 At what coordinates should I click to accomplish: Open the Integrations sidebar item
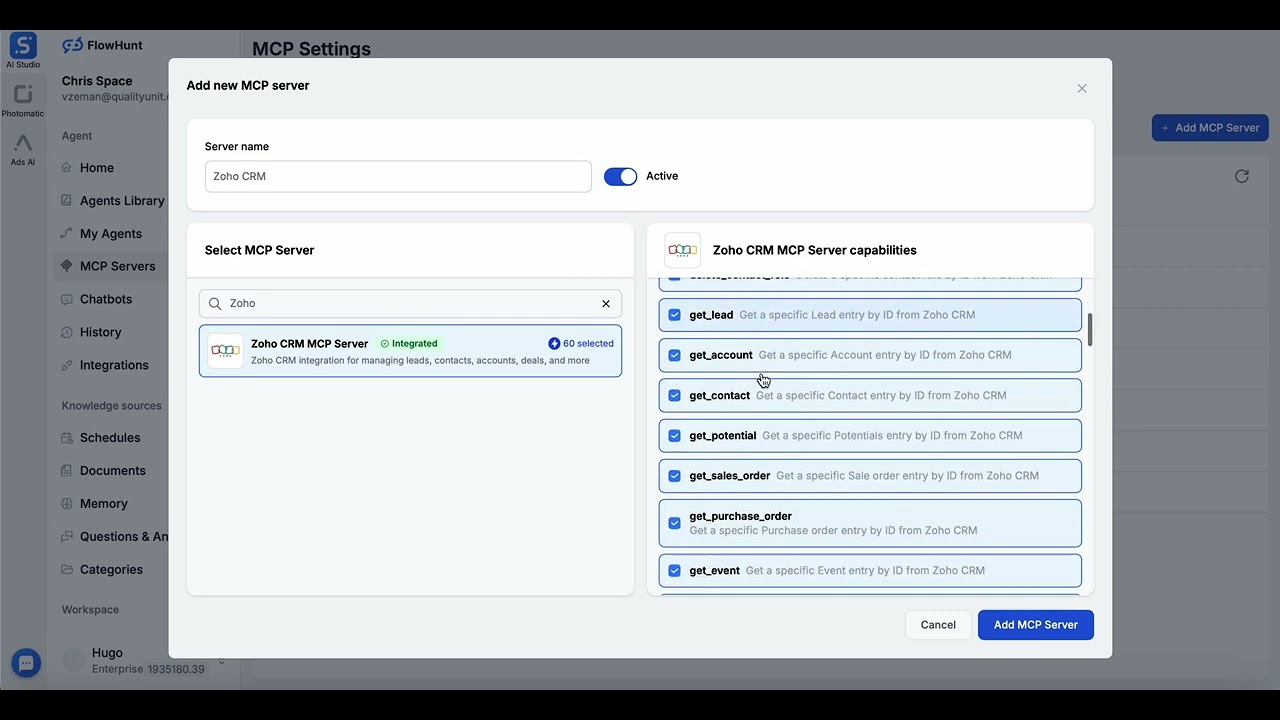coord(113,365)
